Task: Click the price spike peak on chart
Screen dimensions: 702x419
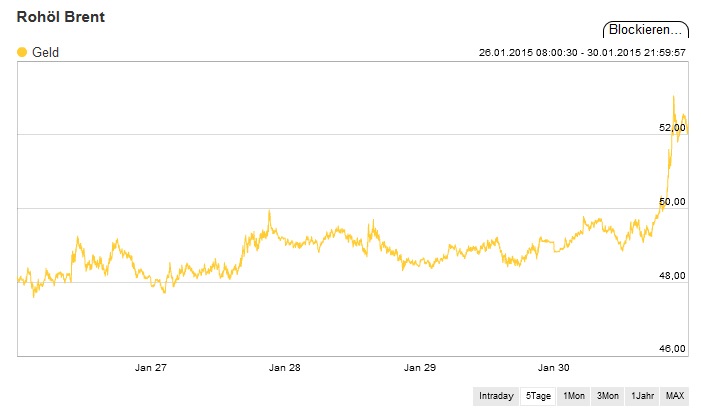Action: tap(674, 97)
